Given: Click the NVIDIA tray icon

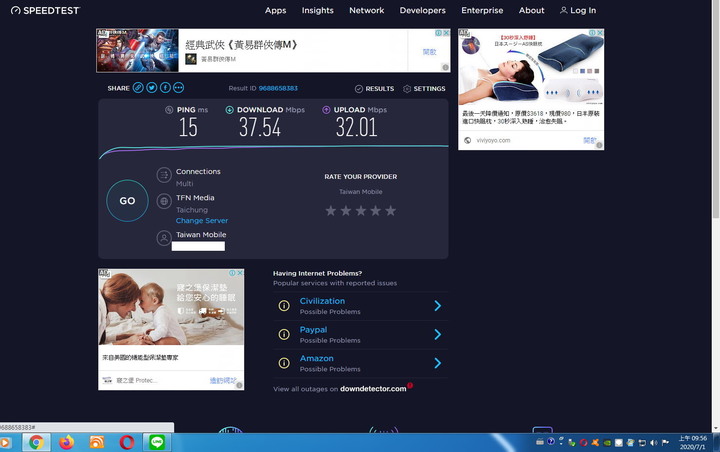Looking at the screenshot, I should tap(607, 443).
